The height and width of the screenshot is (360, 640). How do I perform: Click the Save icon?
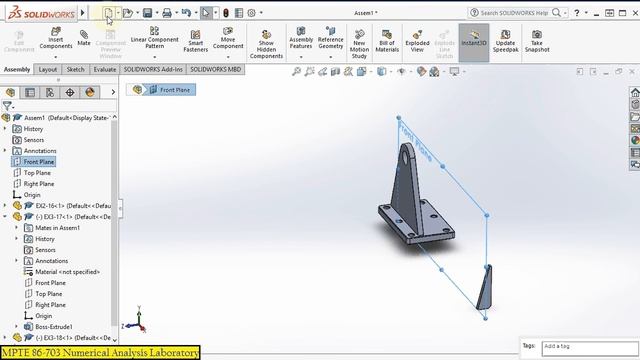[147, 13]
